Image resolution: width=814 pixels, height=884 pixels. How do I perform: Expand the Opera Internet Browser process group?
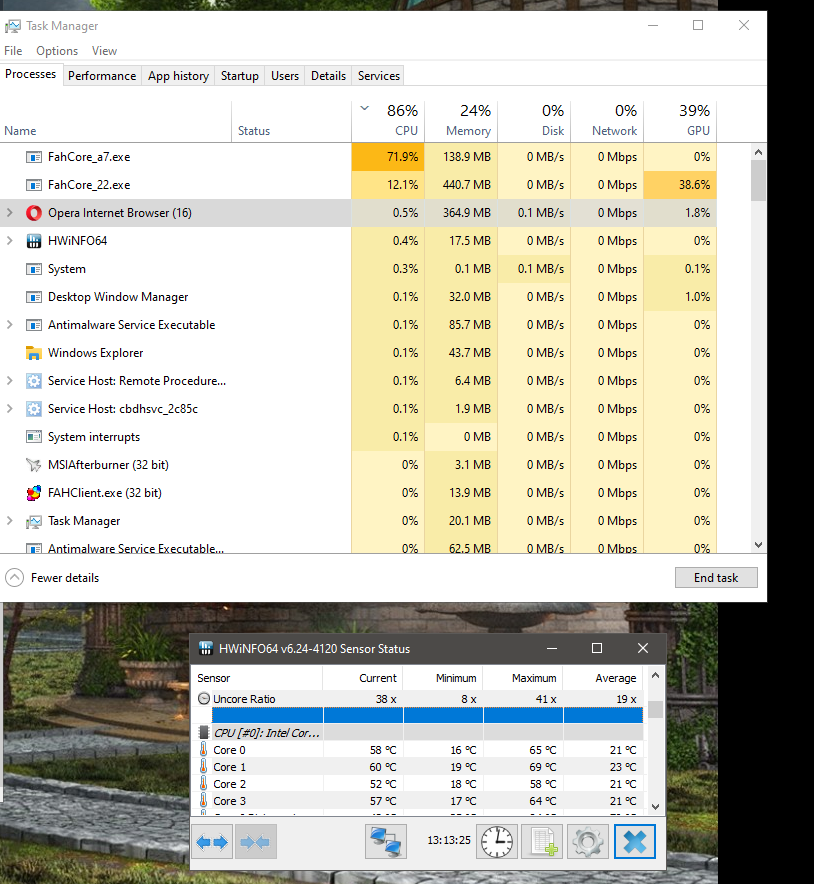[x=10, y=213]
